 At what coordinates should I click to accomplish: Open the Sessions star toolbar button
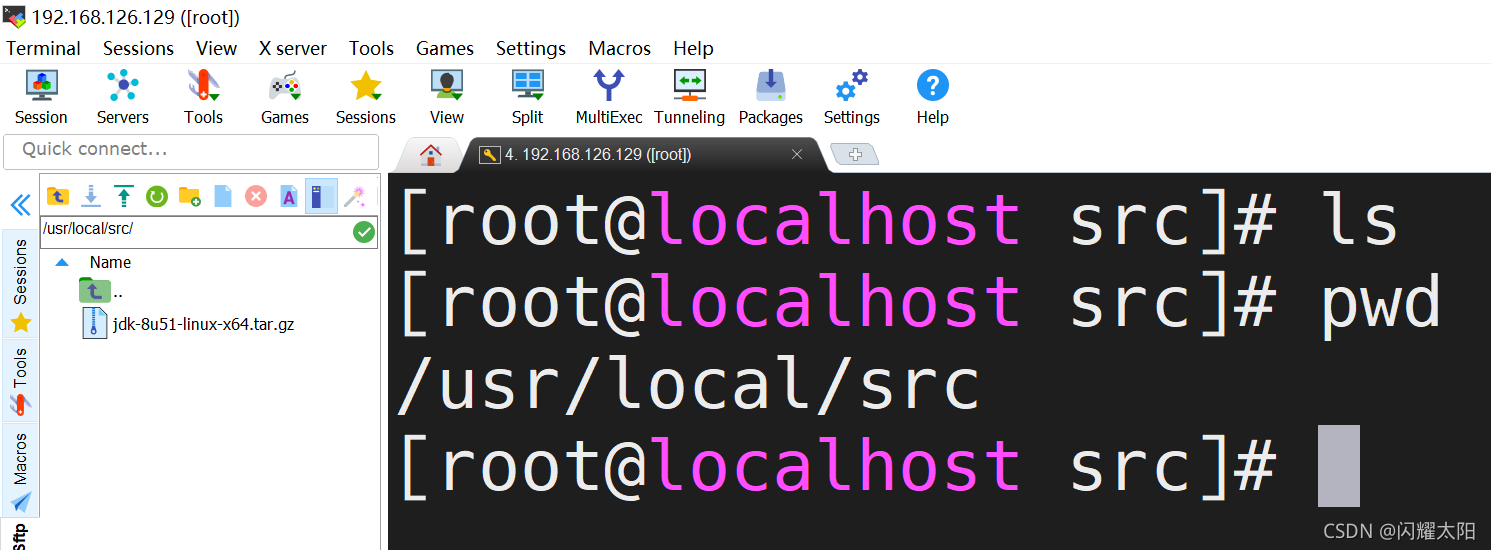(x=366, y=98)
